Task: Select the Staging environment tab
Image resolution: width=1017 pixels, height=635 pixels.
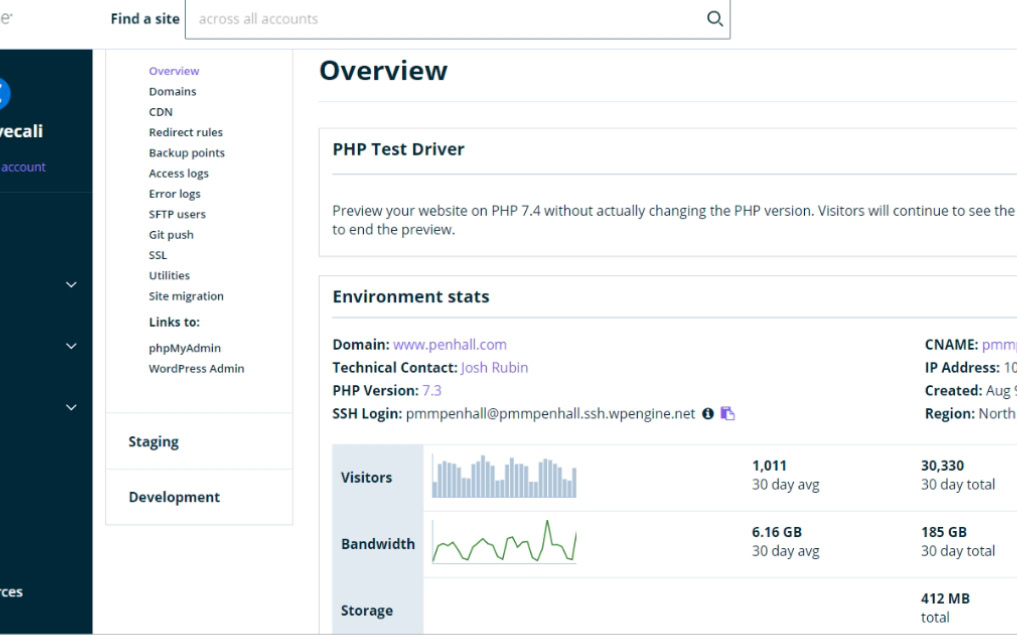Action: pos(199,442)
